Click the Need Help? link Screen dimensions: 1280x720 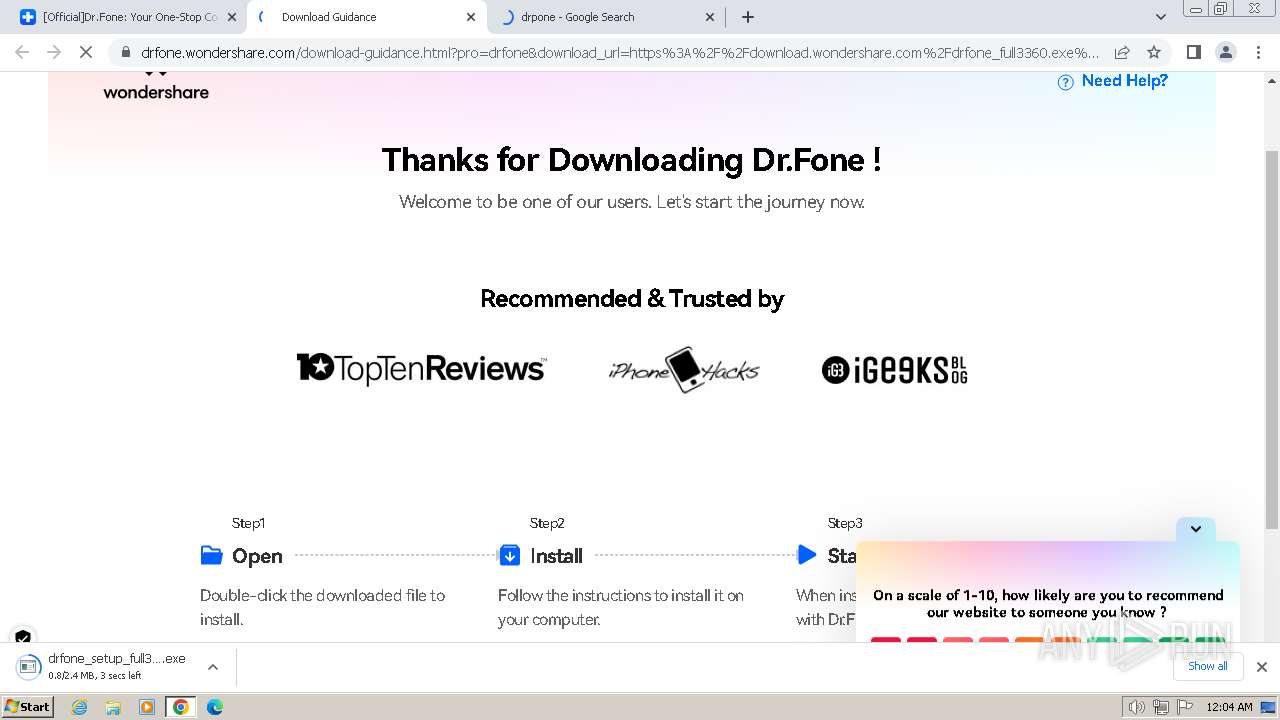(x=1125, y=81)
